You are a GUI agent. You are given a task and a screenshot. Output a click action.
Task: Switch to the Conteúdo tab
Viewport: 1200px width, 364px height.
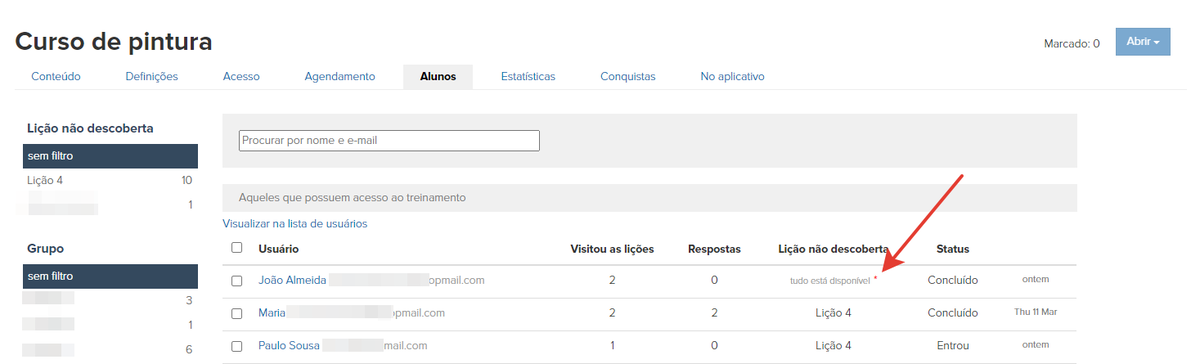click(56, 76)
